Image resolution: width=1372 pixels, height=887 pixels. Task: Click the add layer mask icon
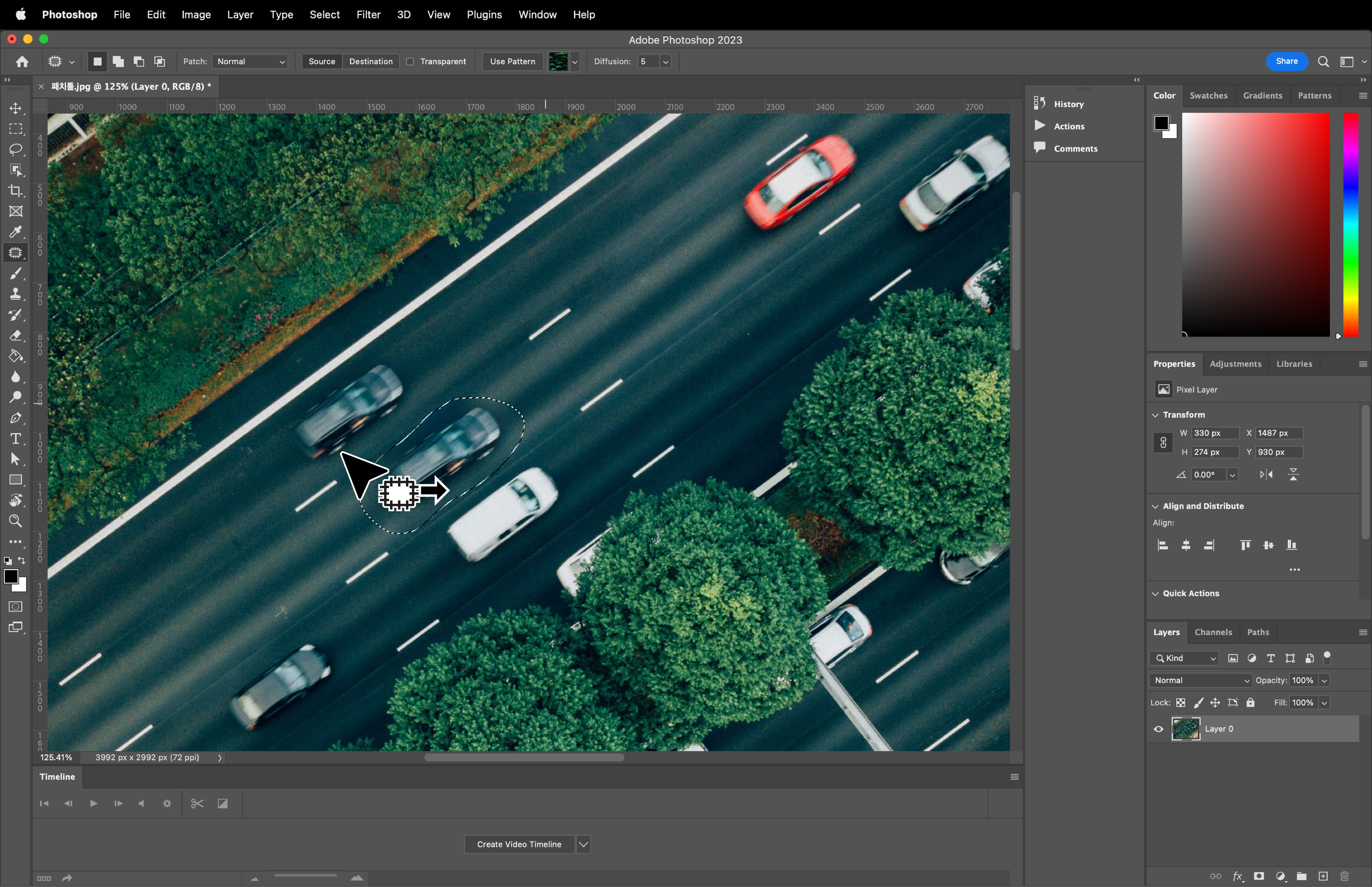coord(1259,876)
